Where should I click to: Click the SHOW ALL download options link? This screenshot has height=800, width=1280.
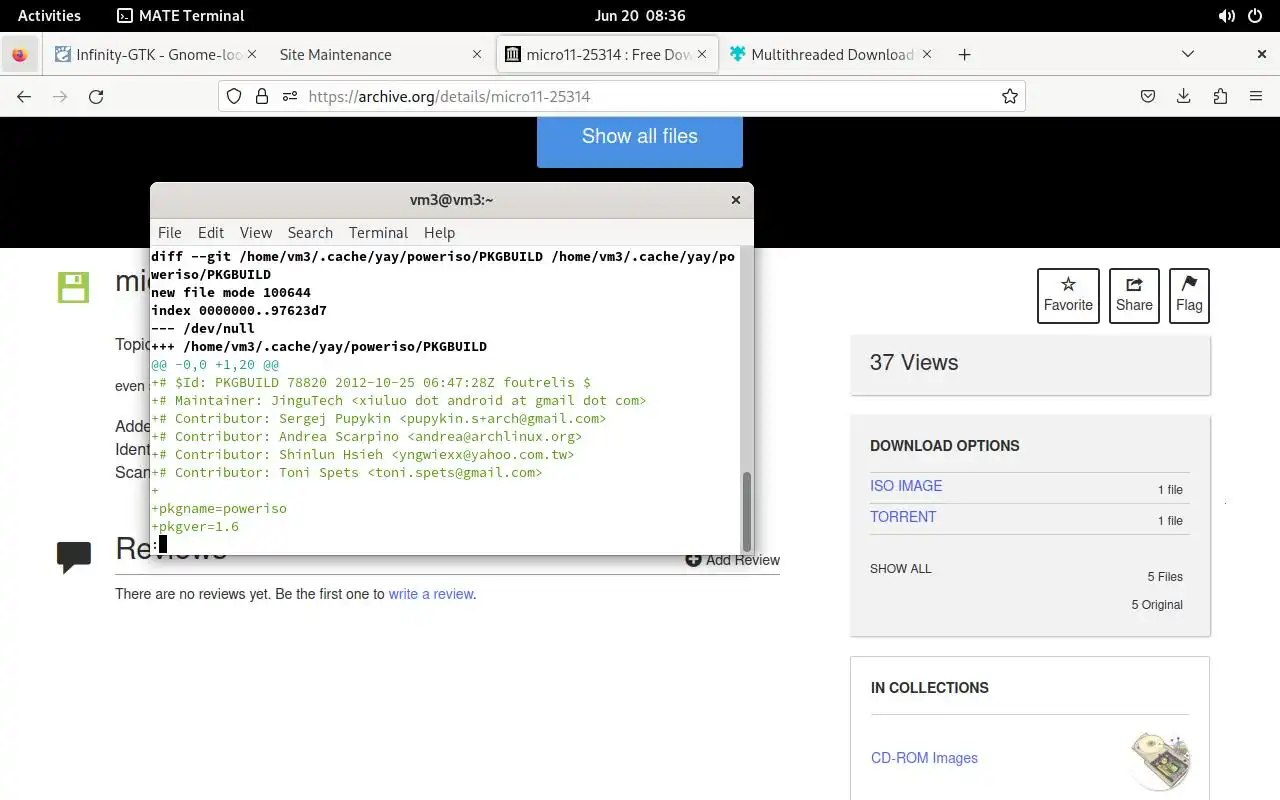tap(900, 569)
